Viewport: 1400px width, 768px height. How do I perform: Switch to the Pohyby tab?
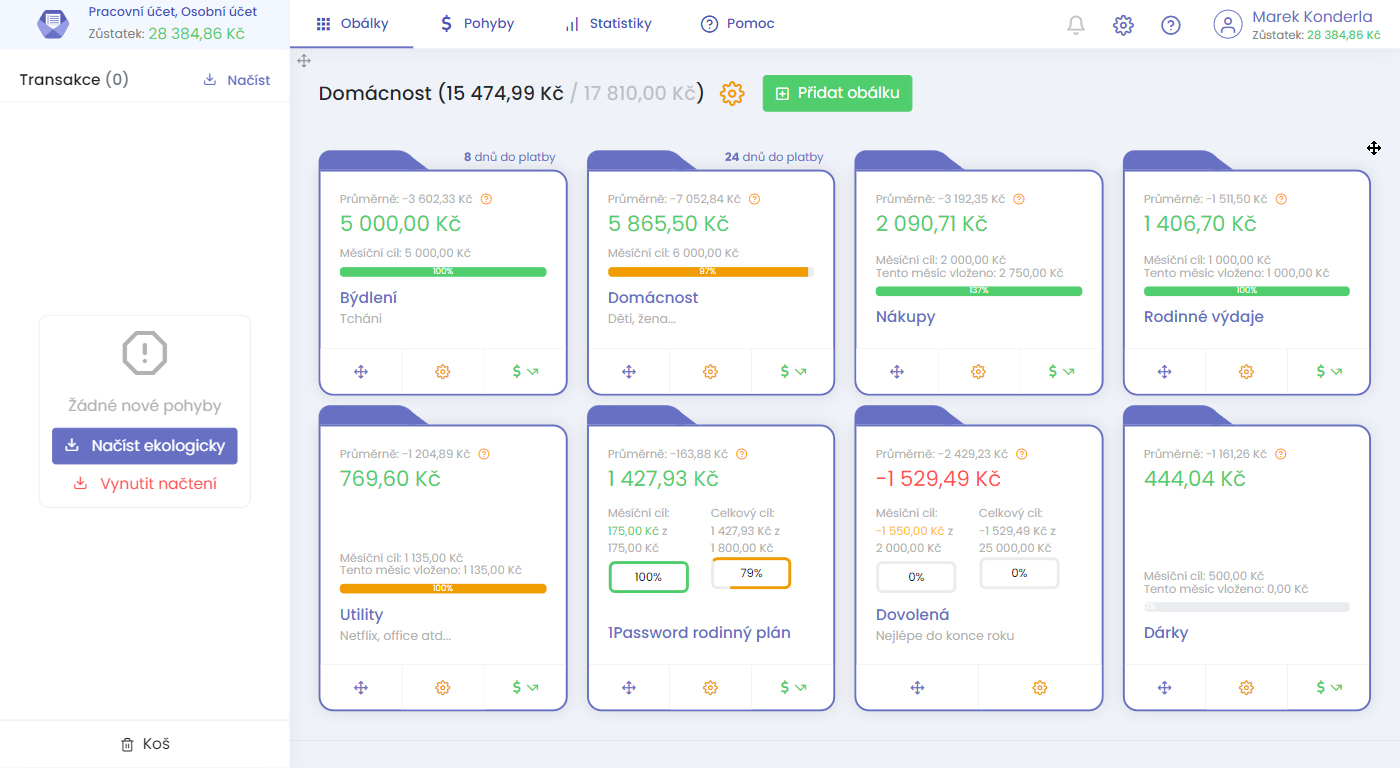(x=477, y=24)
